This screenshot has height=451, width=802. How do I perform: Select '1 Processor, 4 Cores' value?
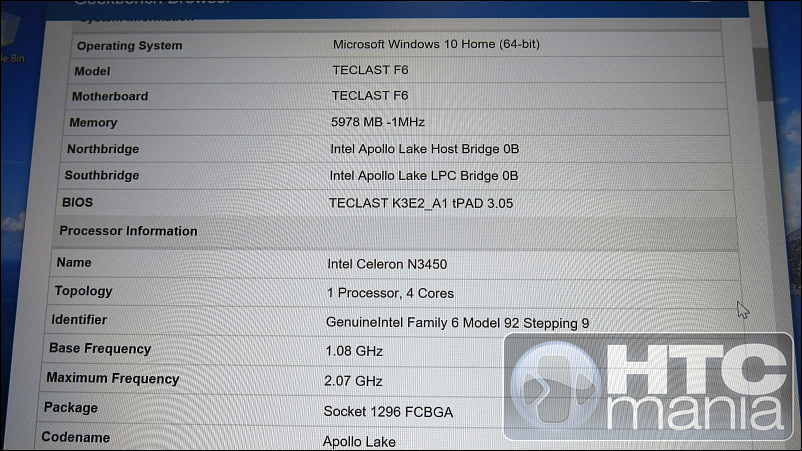[390, 294]
